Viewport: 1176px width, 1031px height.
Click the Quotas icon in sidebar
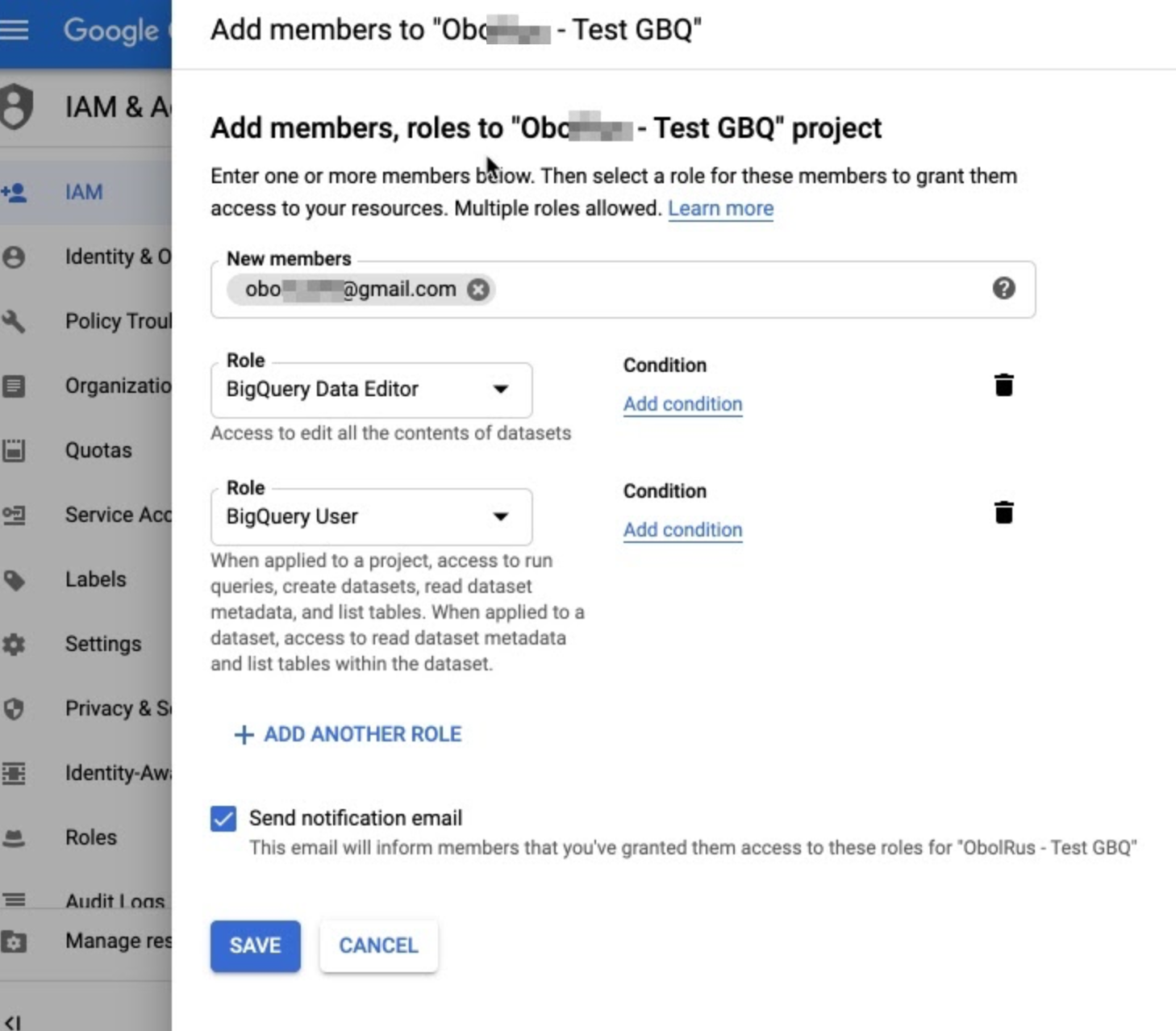(14, 450)
